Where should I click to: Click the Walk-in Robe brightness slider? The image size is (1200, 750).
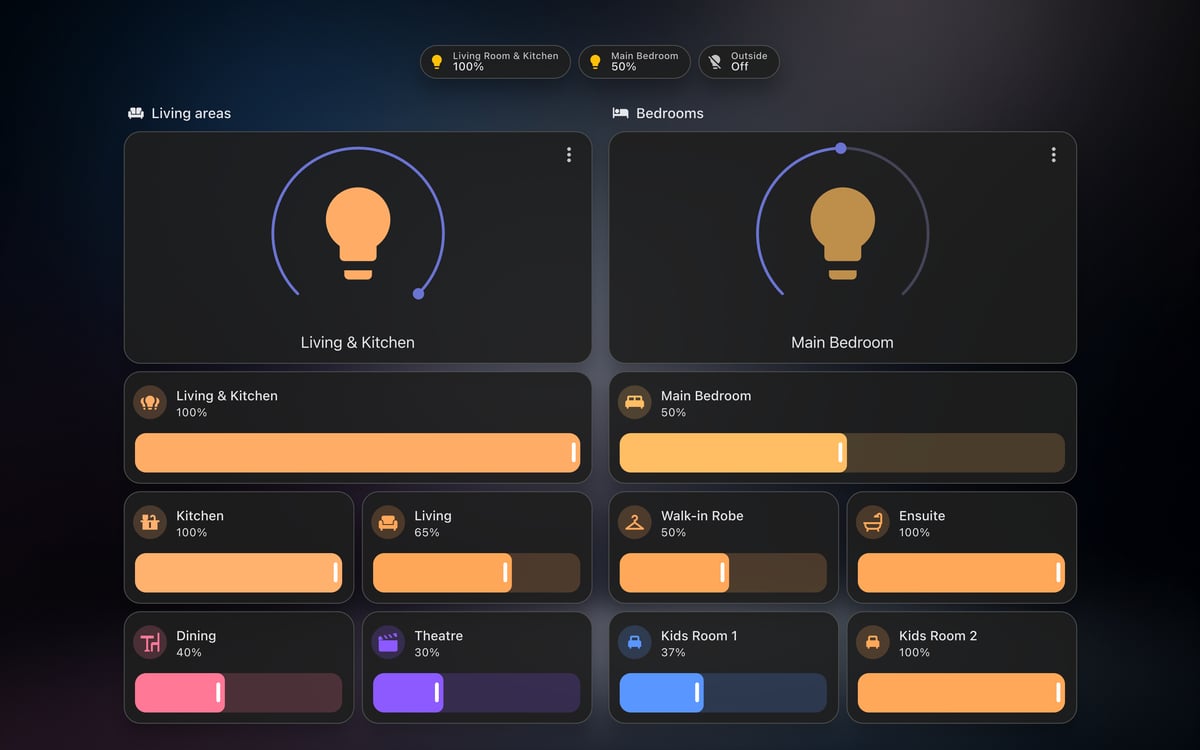pyautogui.click(x=723, y=573)
